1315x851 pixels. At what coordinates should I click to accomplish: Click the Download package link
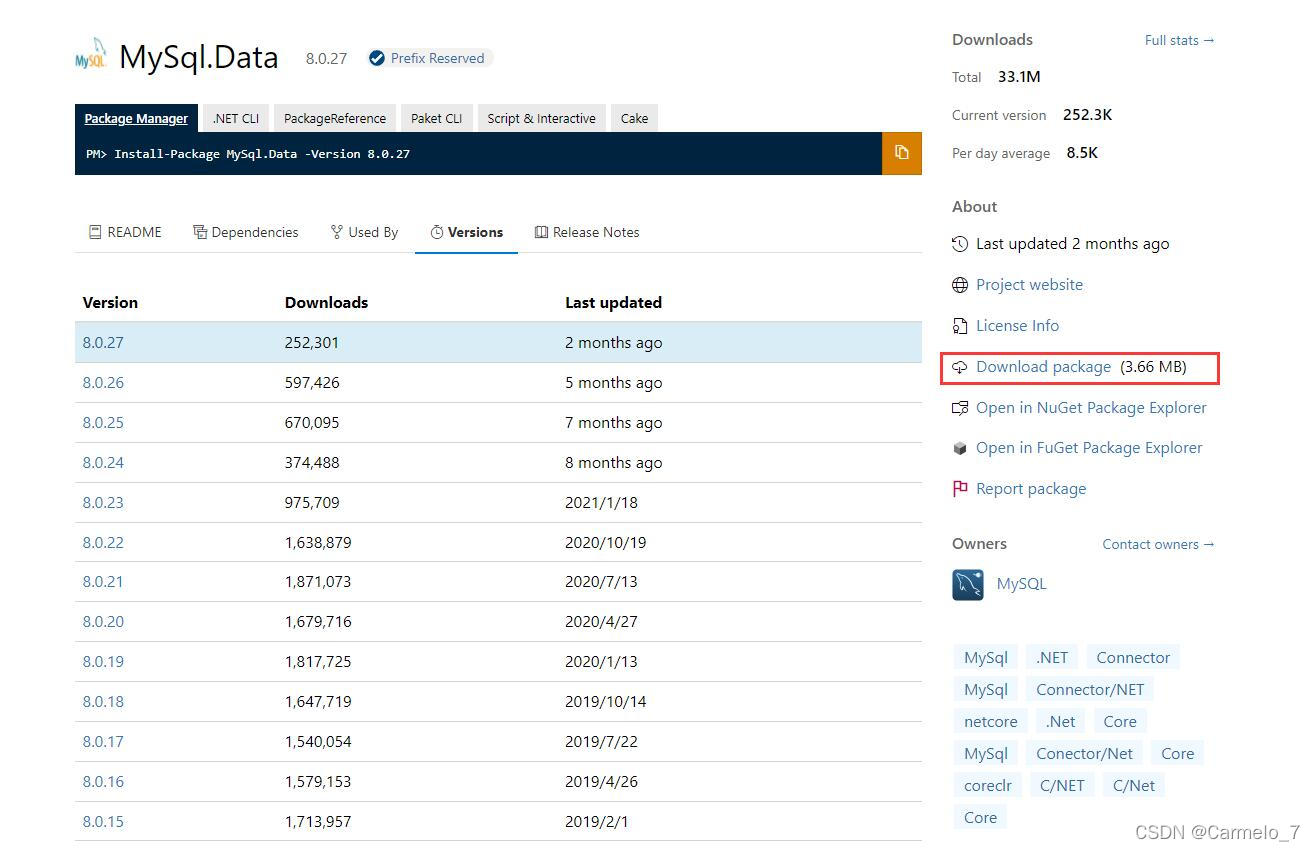click(1043, 367)
